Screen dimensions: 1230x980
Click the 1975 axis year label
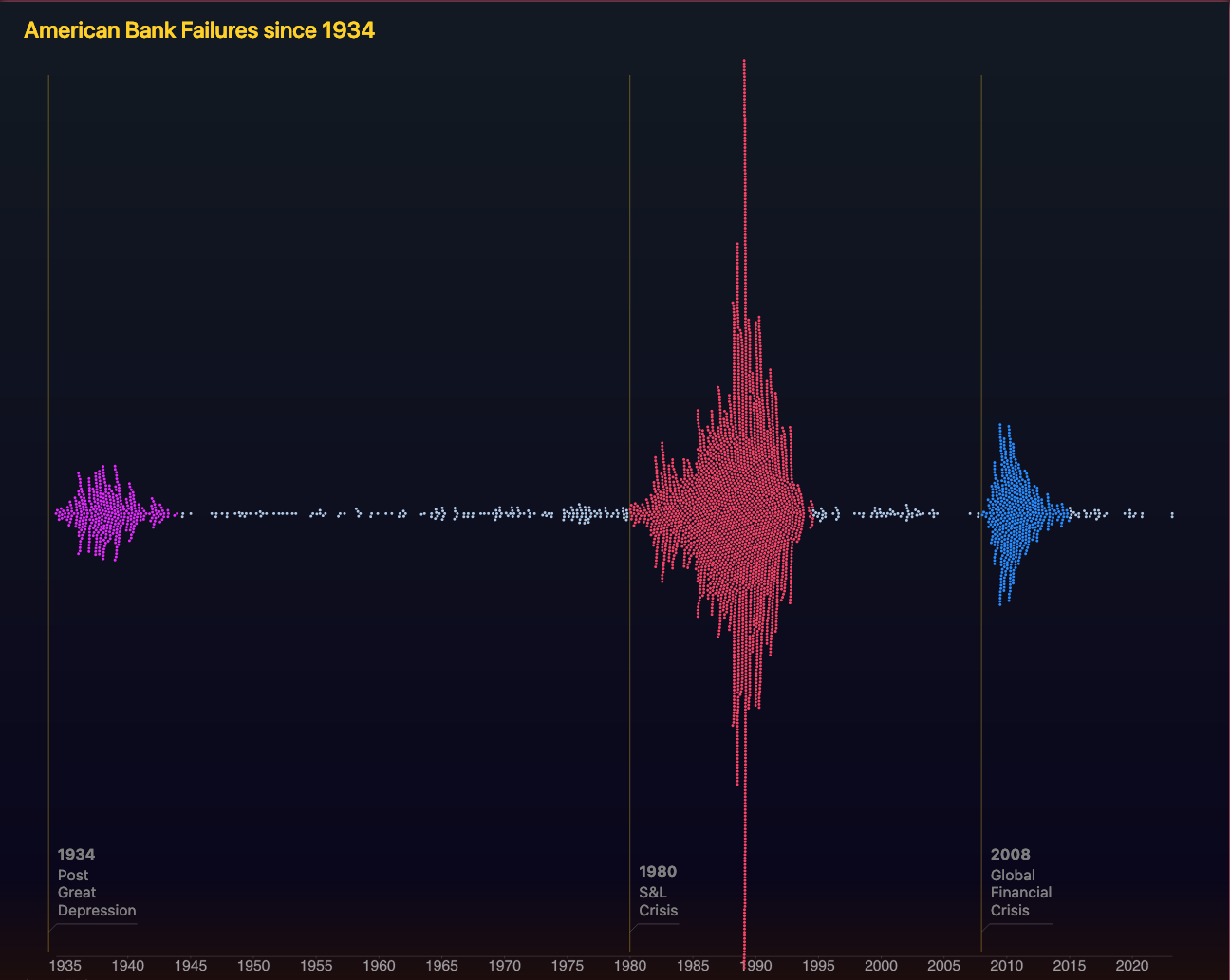(x=567, y=966)
